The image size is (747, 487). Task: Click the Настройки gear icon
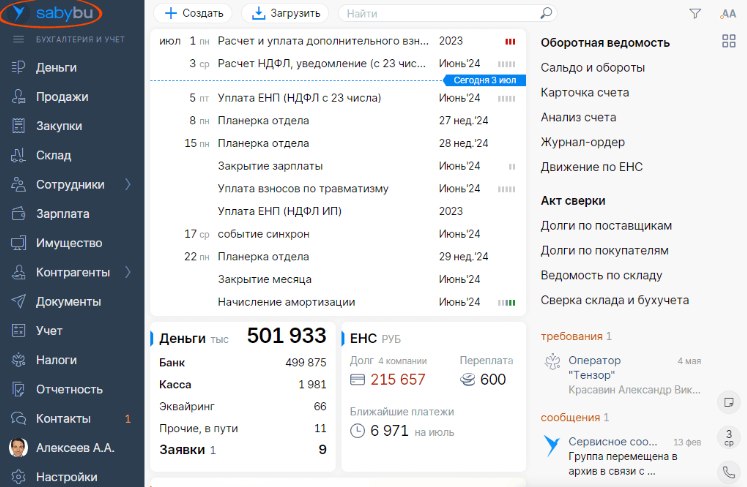[18, 477]
